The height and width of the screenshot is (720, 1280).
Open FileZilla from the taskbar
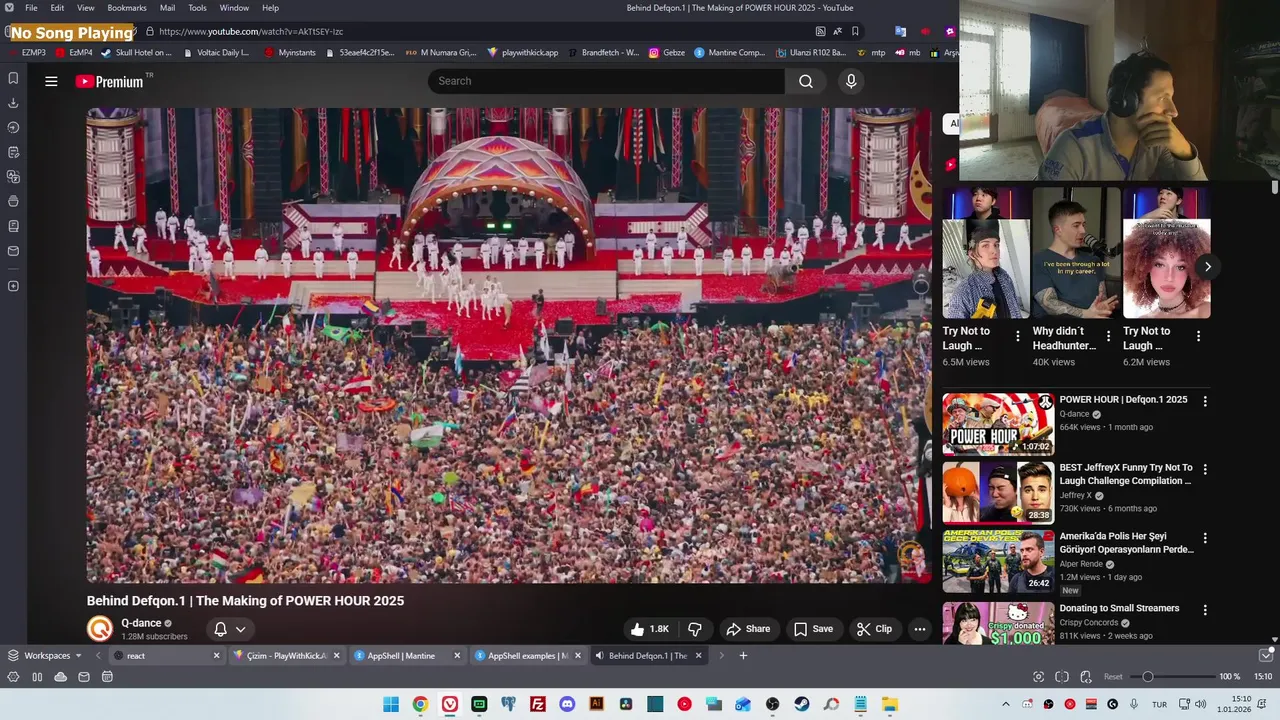pyautogui.click(x=538, y=704)
